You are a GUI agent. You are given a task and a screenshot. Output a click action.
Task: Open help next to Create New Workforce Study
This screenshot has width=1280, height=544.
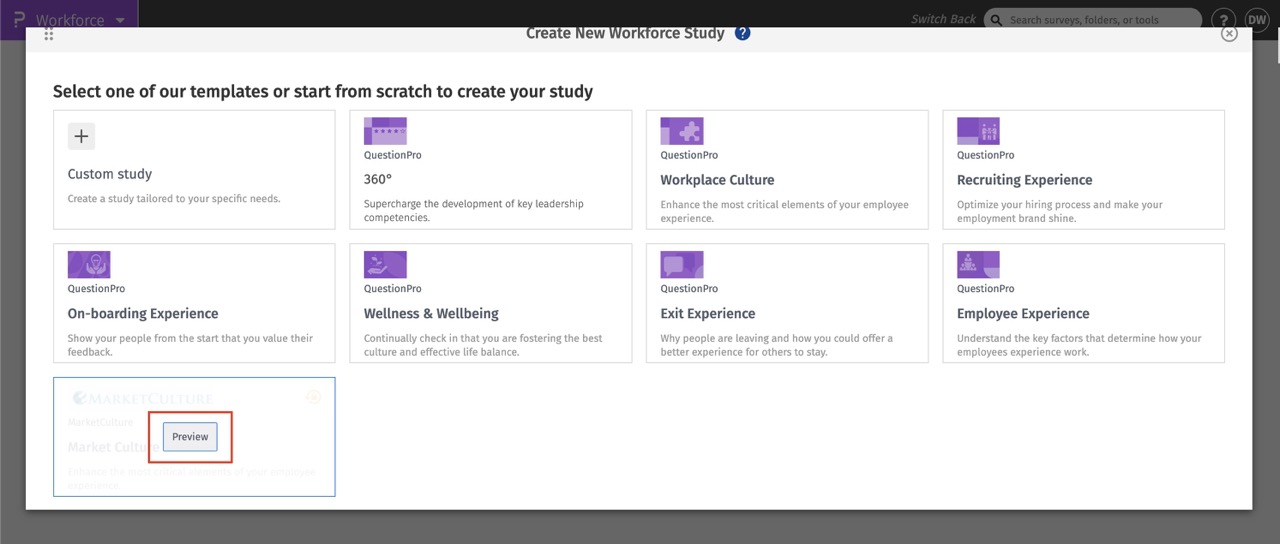742,33
